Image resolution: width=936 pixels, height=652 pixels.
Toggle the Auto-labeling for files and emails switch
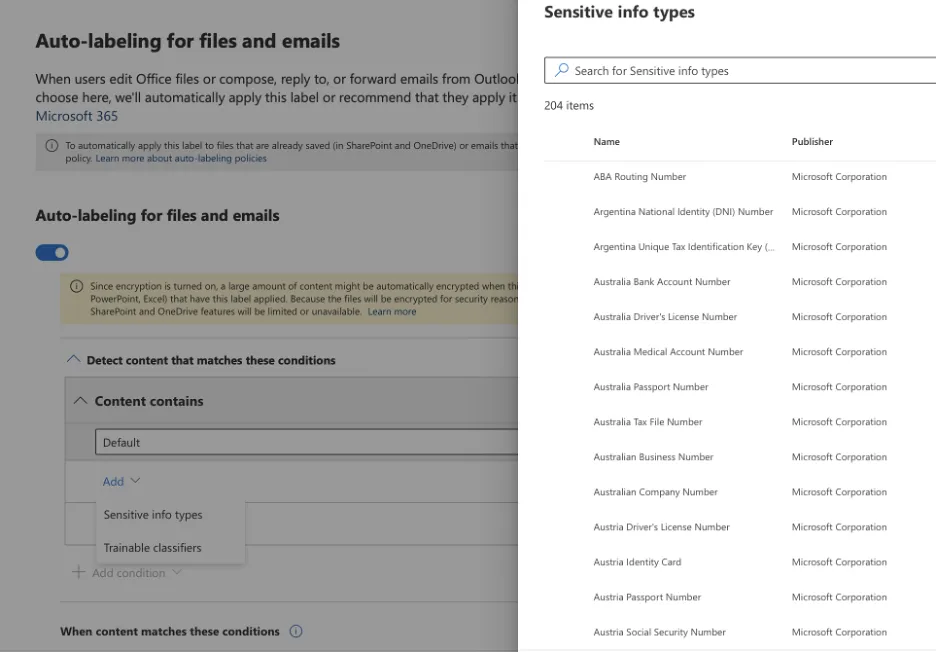click(x=52, y=253)
